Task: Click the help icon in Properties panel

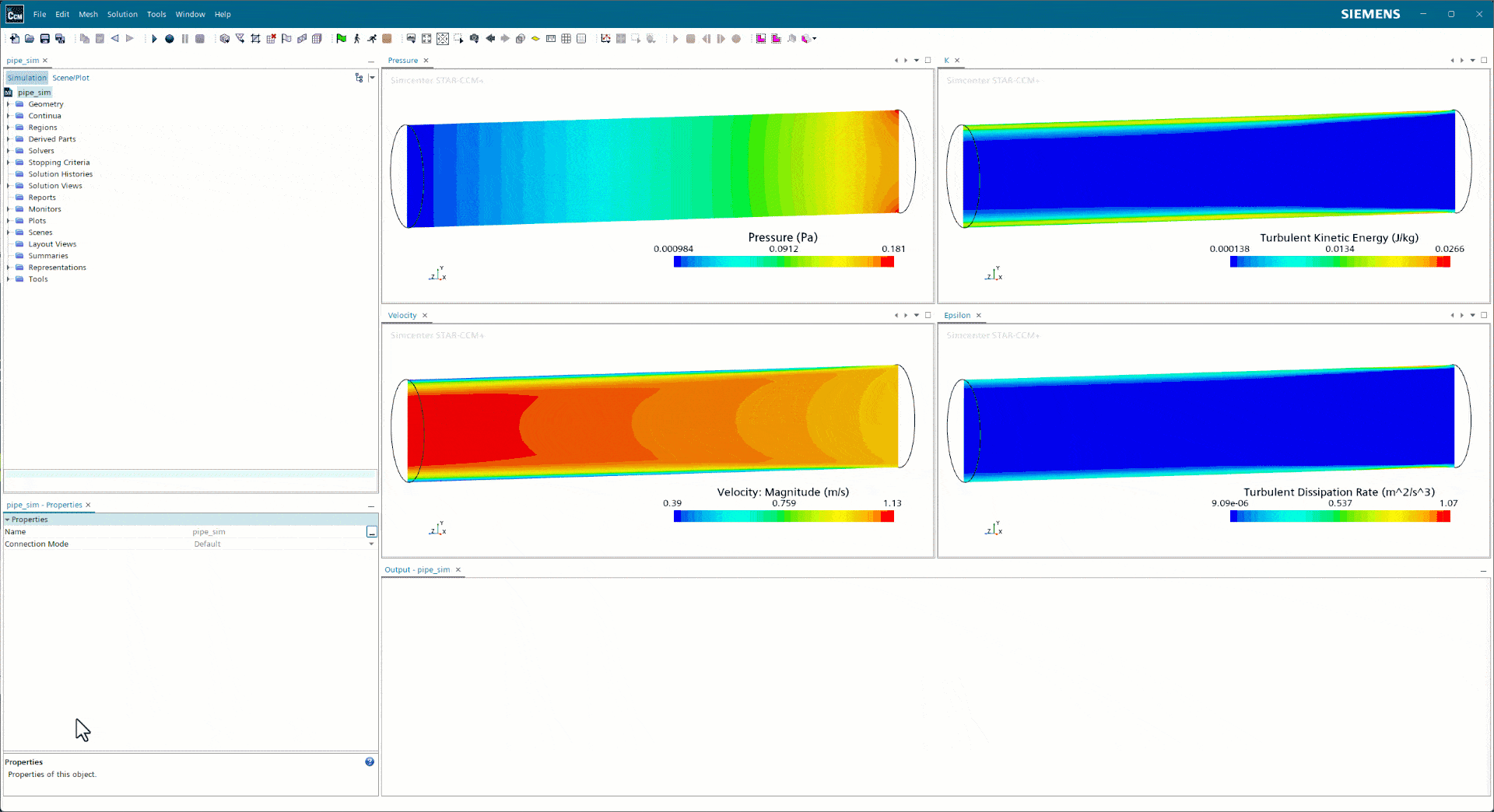Action: 370,761
